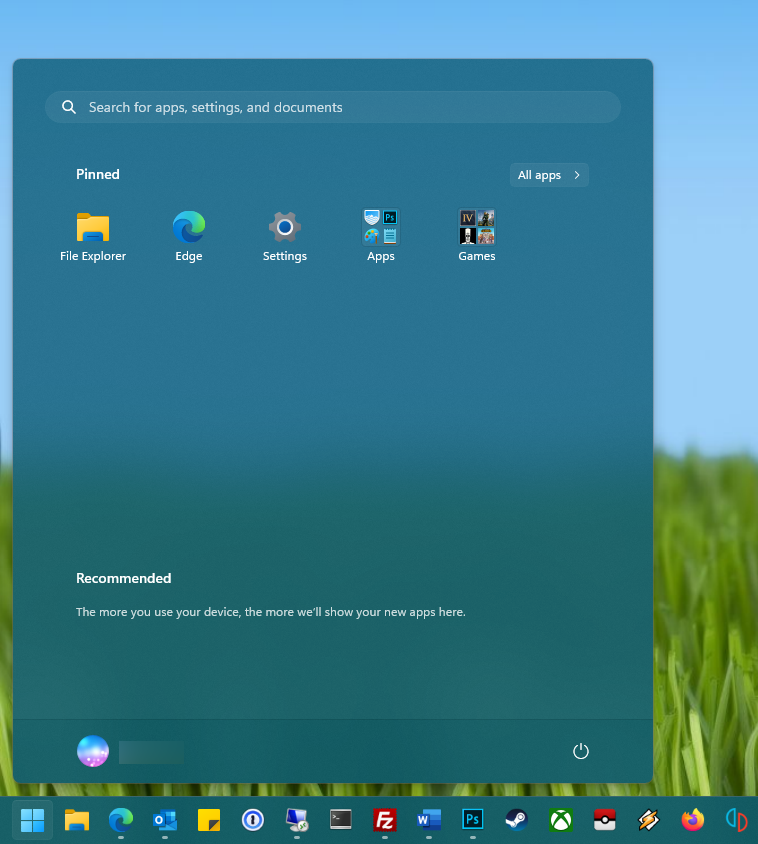Launch FileZilla from the taskbar
Screen dimensions: 758x844
(x=385, y=820)
